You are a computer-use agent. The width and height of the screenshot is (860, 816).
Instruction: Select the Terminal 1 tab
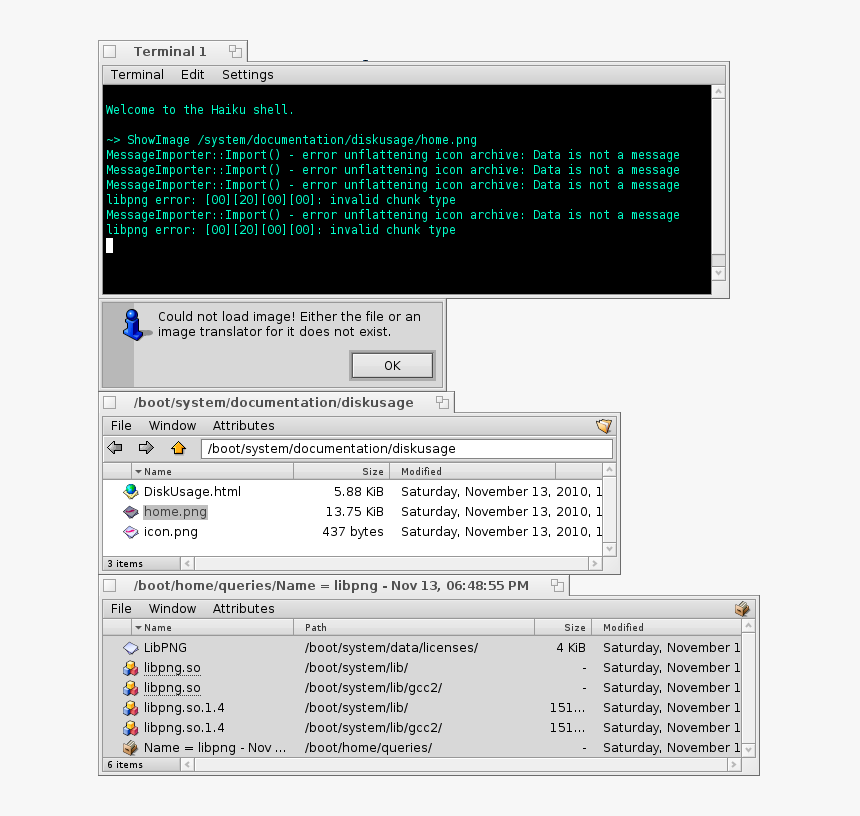coord(172,51)
